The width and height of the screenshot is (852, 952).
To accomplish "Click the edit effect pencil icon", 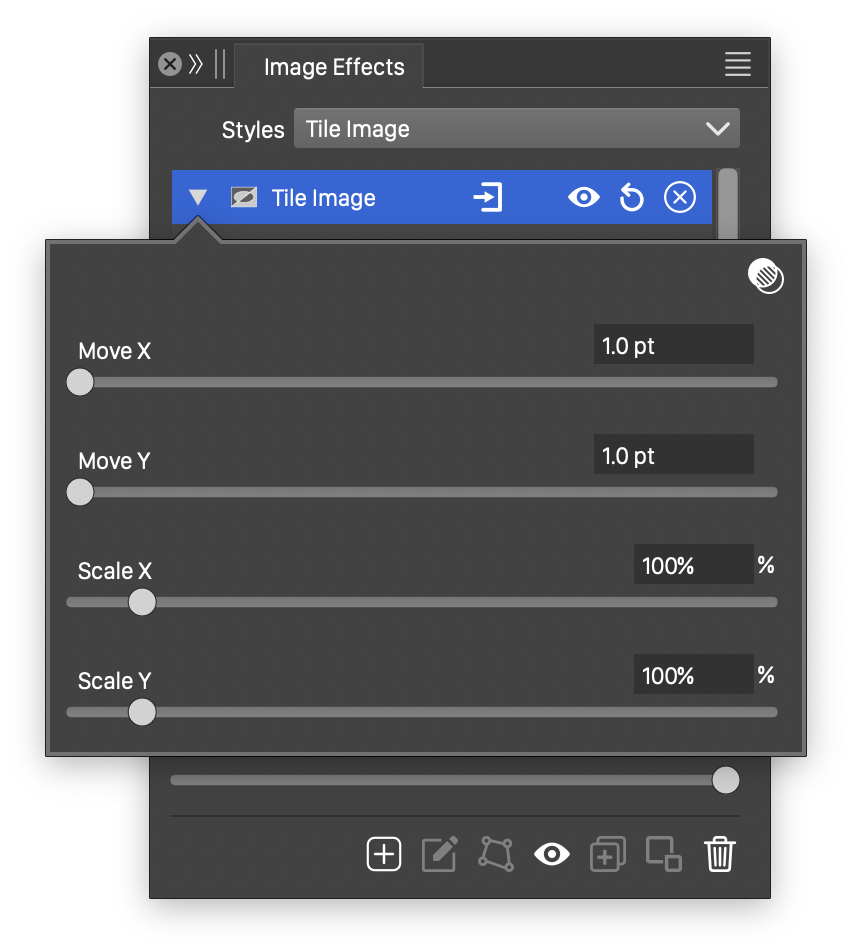I will [x=440, y=854].
